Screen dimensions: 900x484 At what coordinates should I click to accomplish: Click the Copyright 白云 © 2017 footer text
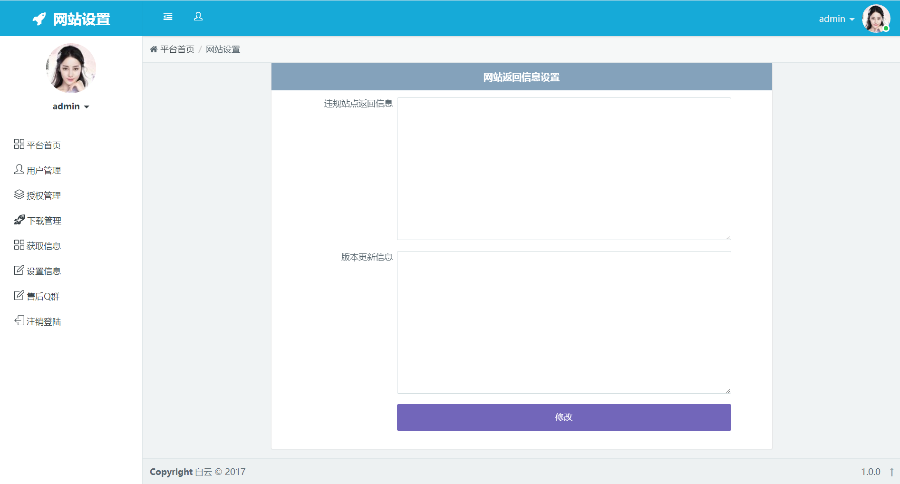197,471
